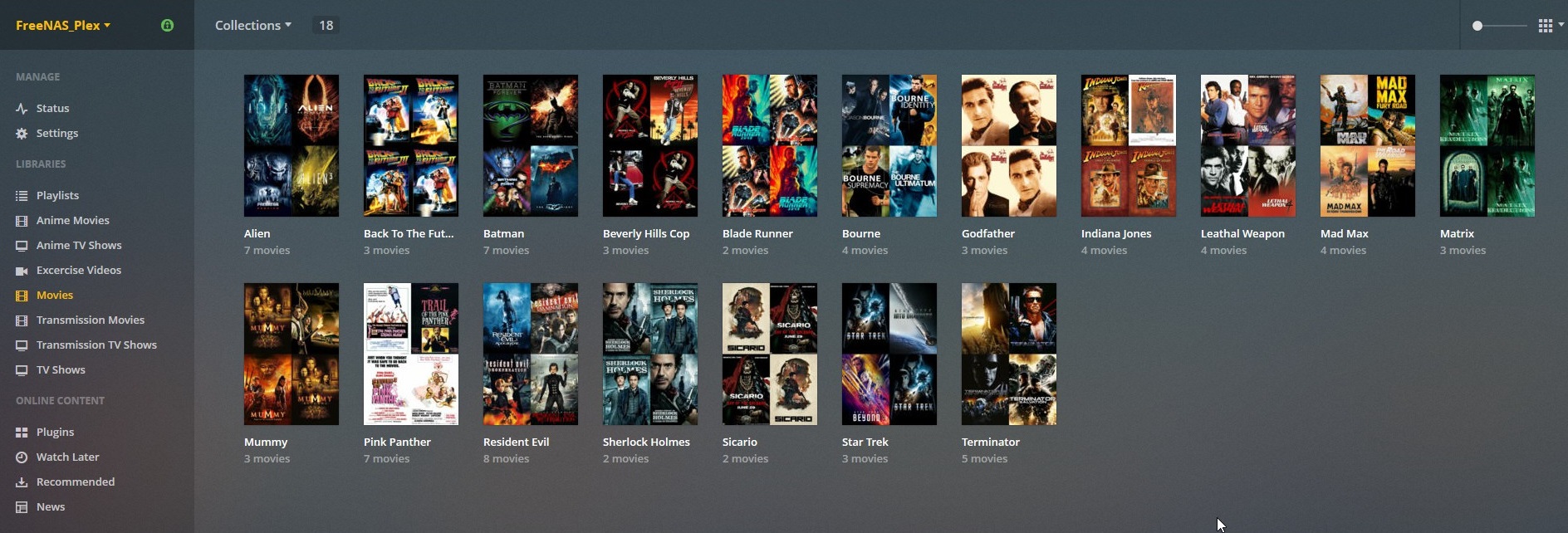Open the Pink Panther collection poster
1568x533 pixels.
411,354
